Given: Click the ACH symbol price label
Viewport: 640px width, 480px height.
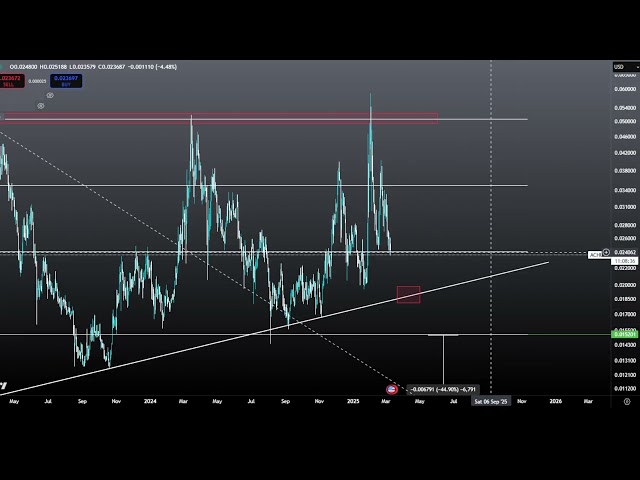Looking at the screenshot, I should pos(595,254).
